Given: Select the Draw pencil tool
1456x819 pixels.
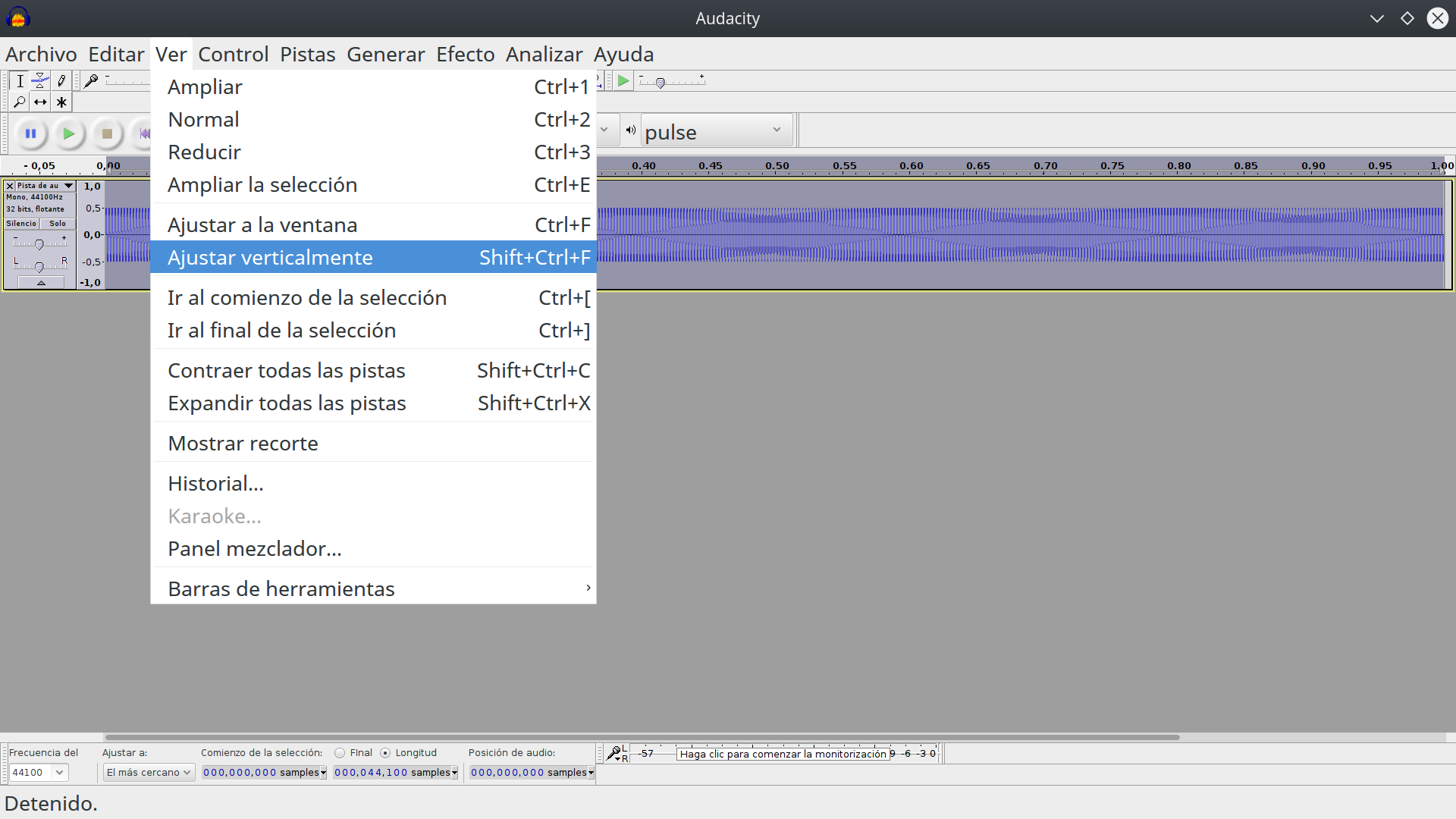Looking at the screenshot, I should tap(61, 81).
